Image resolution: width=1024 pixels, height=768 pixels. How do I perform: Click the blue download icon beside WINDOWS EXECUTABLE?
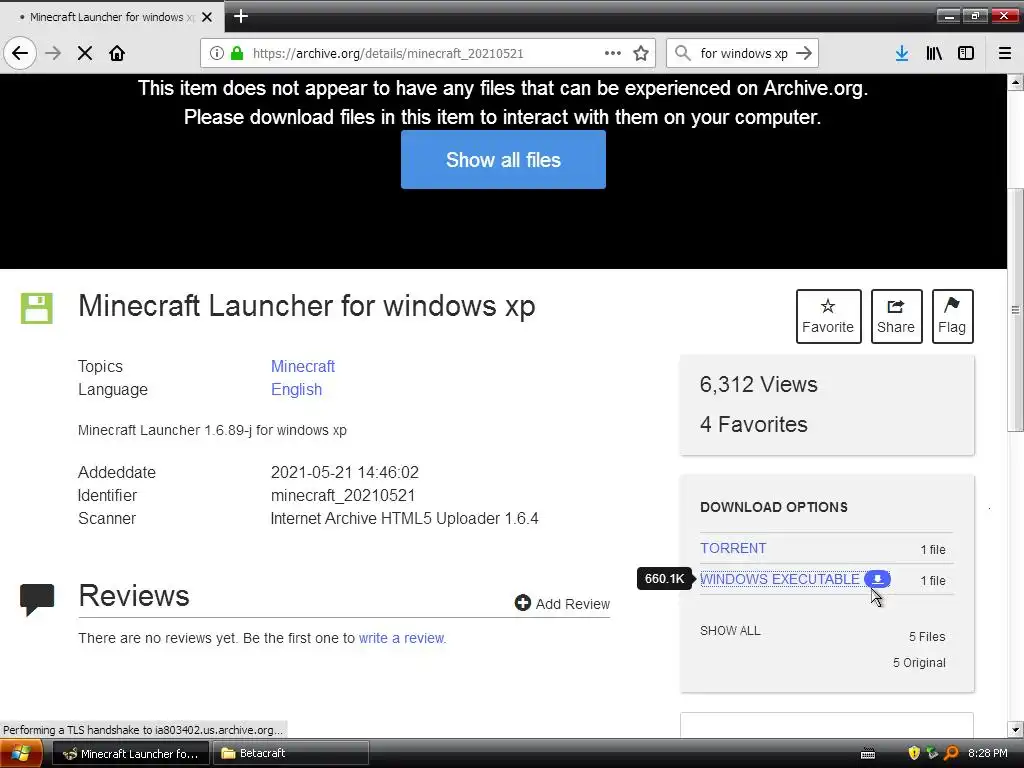[877, 579]
